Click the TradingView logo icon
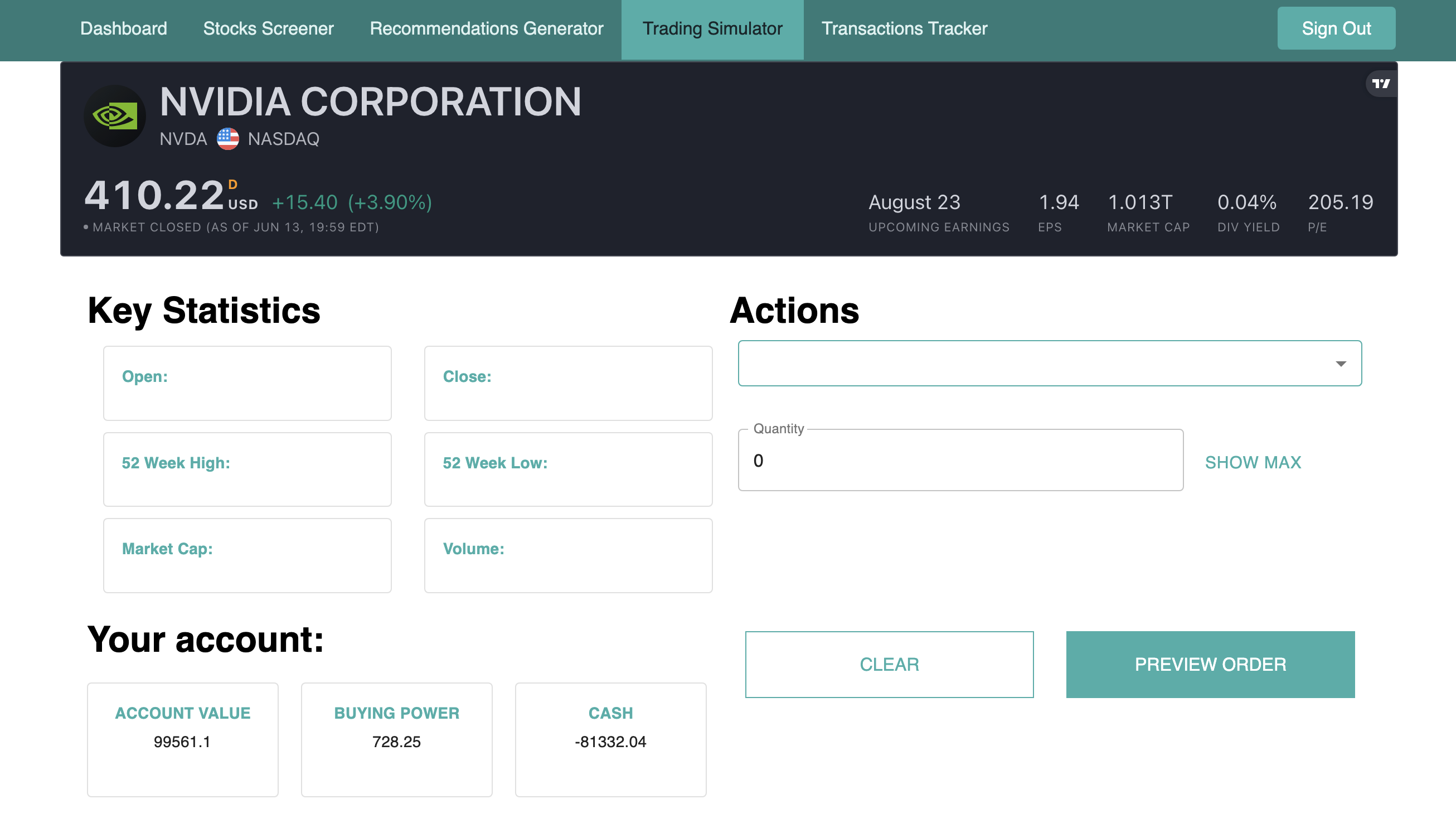The image size is (1456, 833). tap(1381, 84)
